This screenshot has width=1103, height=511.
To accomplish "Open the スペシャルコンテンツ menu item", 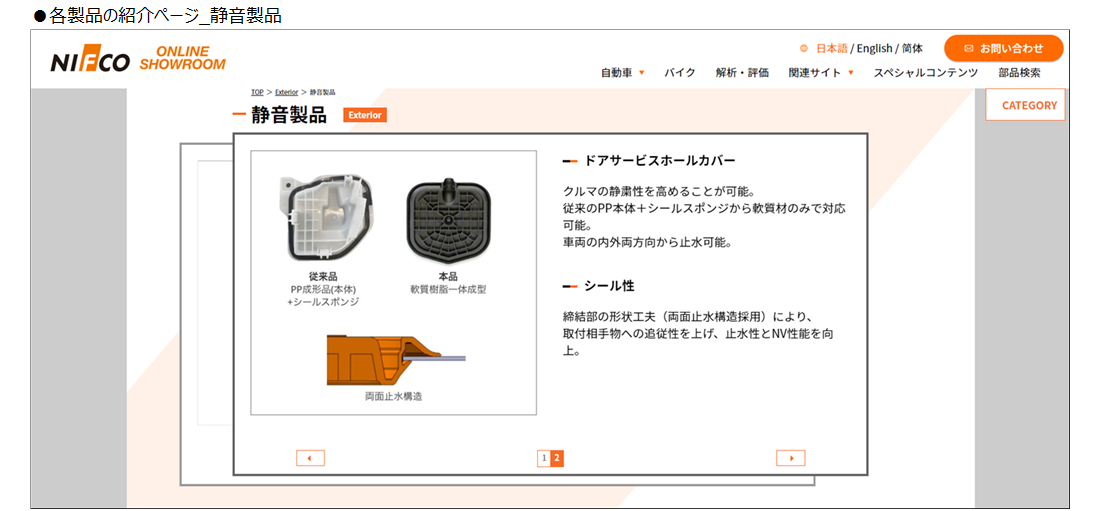I will point(926,72).
